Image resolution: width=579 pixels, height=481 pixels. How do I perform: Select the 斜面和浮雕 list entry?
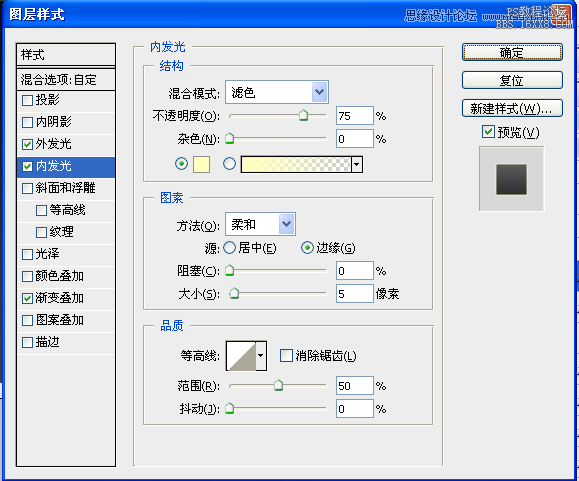[x=66, y=189]
